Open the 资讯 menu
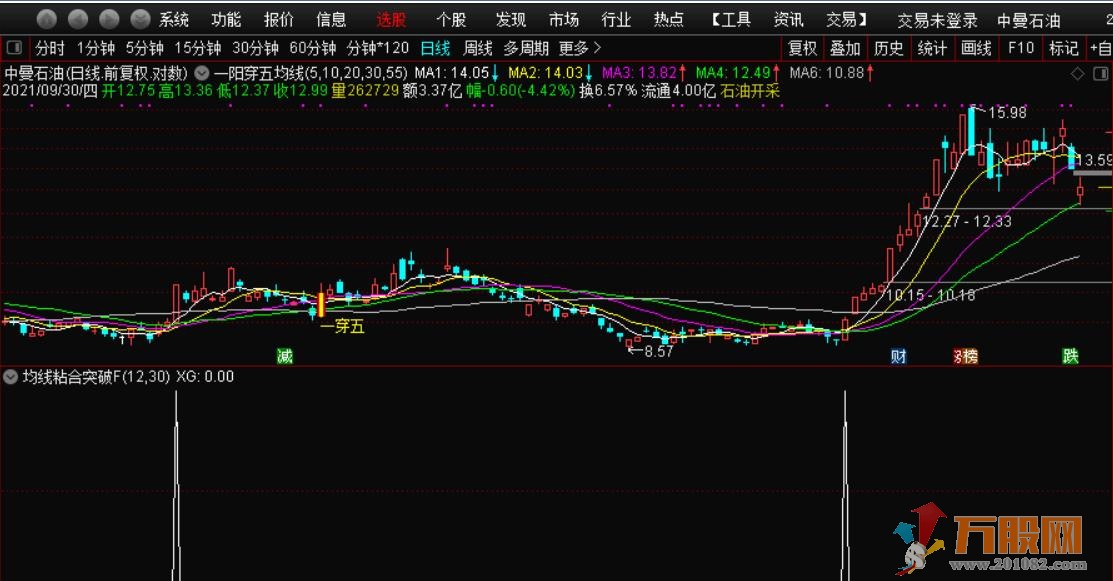 (789, 20)
